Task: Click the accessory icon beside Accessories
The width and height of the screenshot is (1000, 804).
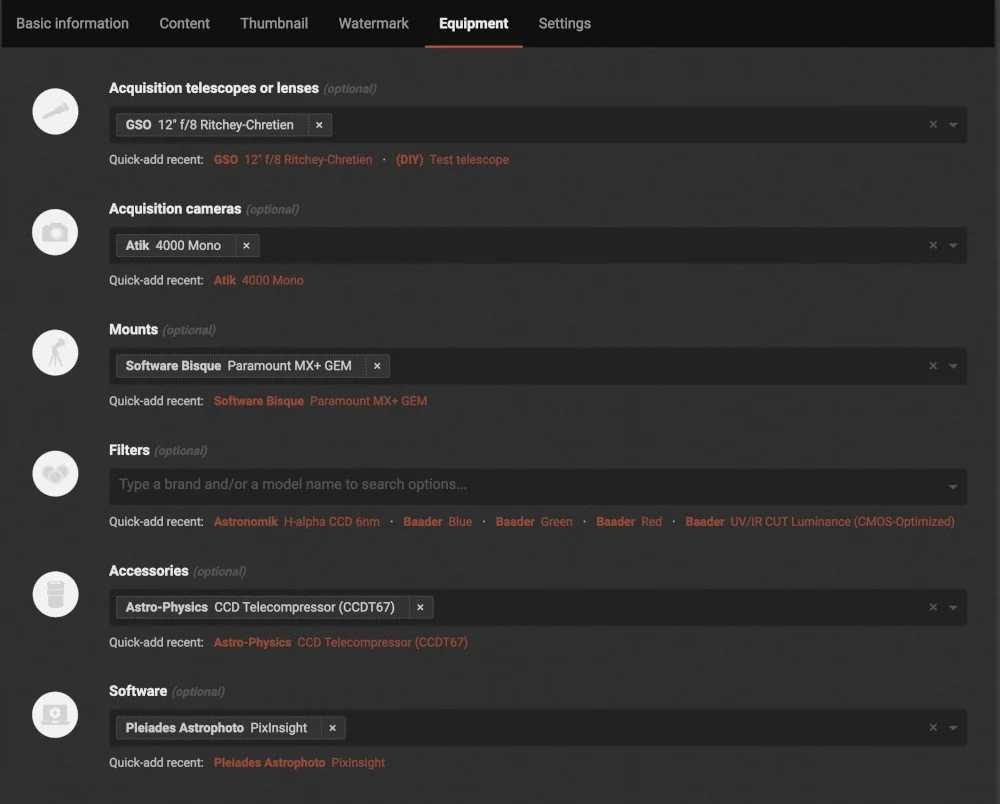Action: (55, 594)
